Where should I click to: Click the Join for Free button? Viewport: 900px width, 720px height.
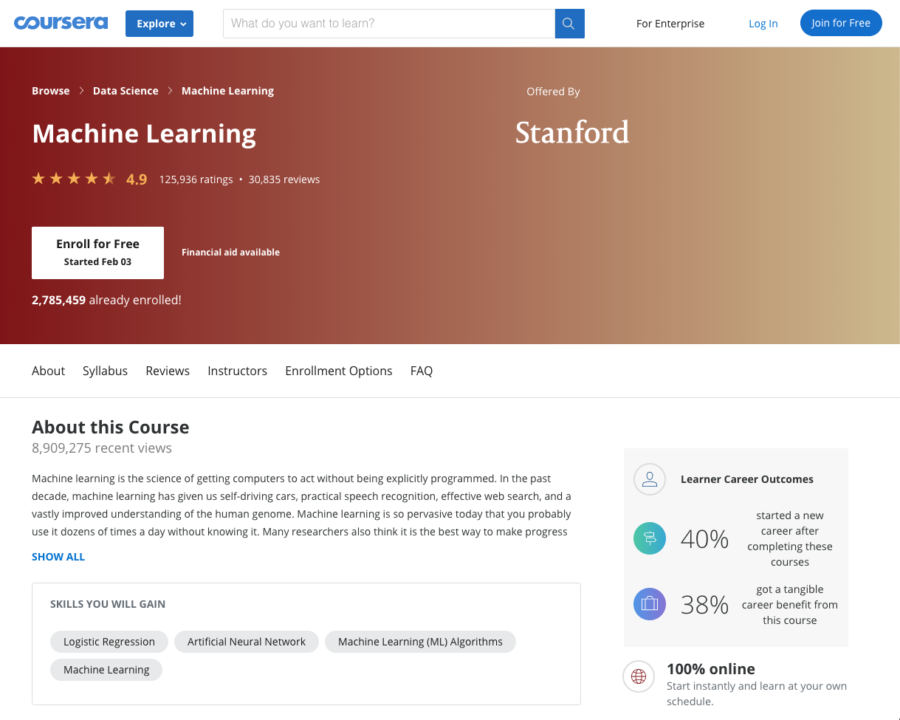[841, 23]
